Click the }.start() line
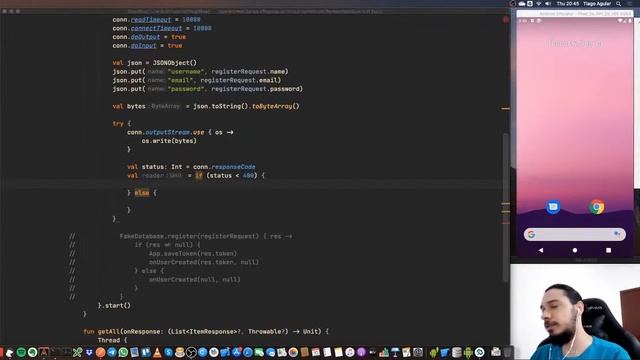 114,305
